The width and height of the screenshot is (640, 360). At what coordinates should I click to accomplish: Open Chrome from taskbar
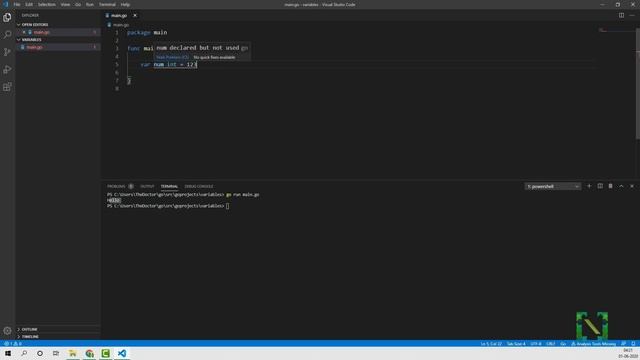tap(89, 353)
